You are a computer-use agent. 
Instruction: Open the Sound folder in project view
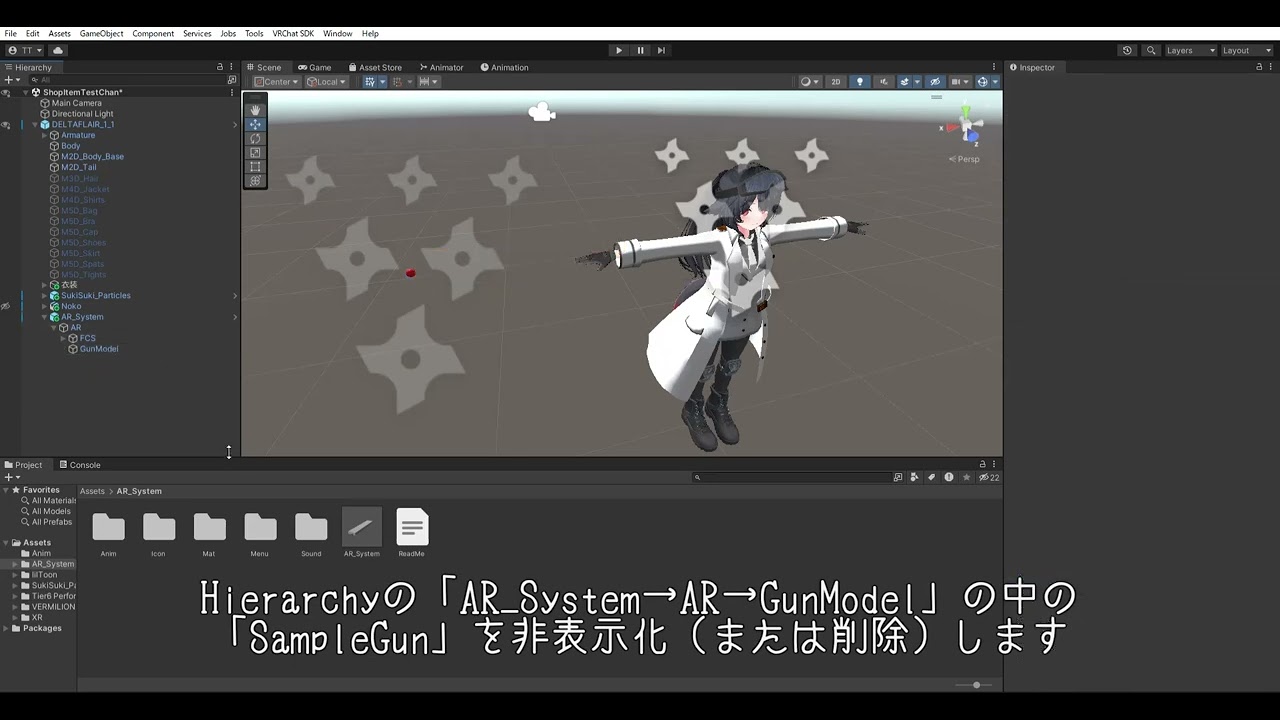coord(311,527)
